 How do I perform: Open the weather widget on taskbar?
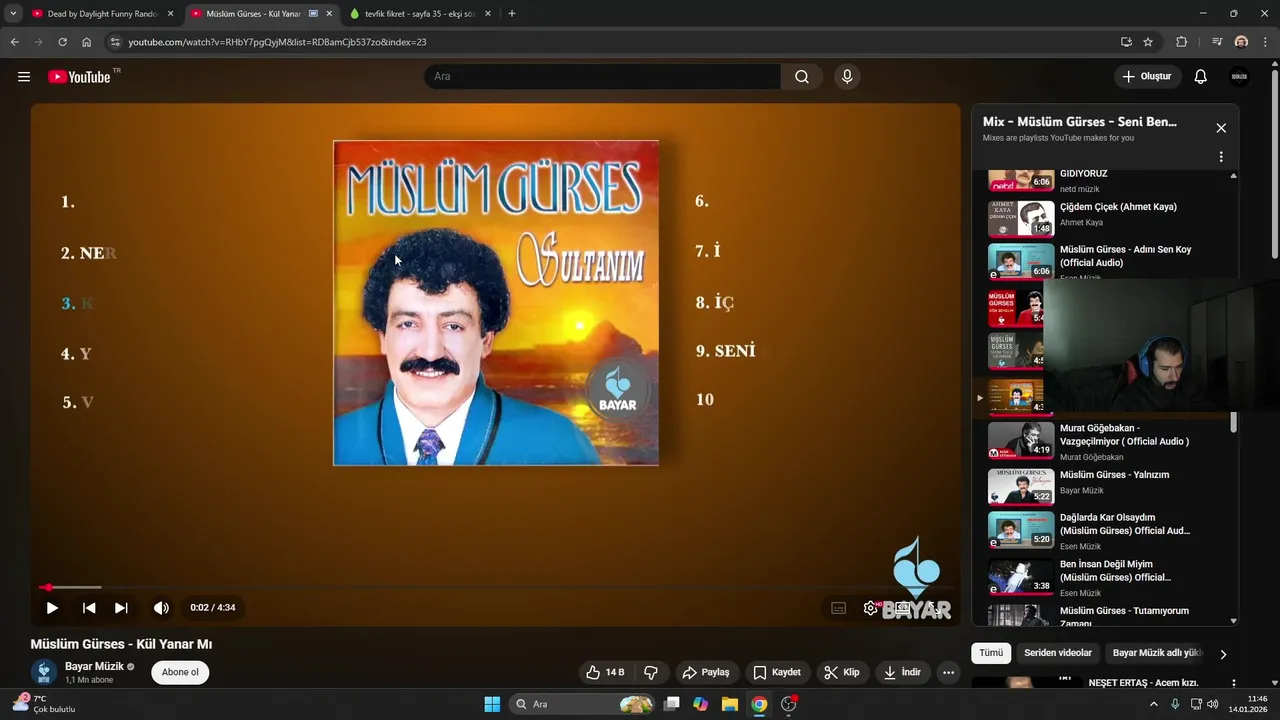[42, 704]
